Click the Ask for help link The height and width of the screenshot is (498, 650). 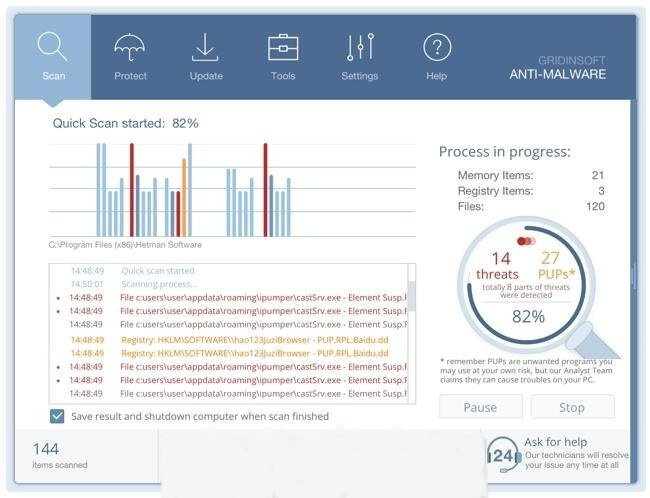click(555, 442)
